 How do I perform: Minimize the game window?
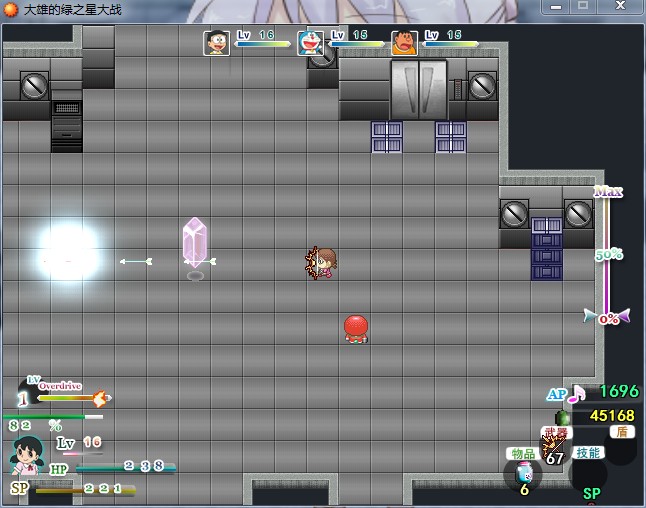point(556,7)
